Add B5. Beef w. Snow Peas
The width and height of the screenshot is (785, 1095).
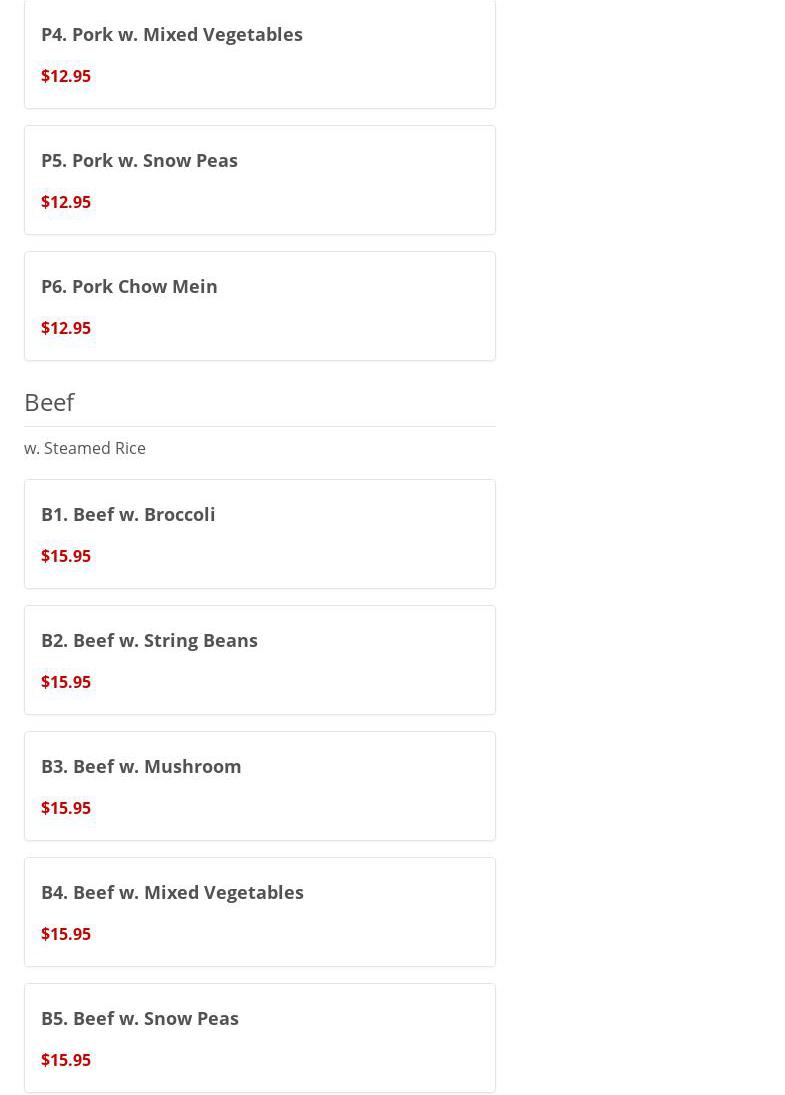(x=140, y=1018)
